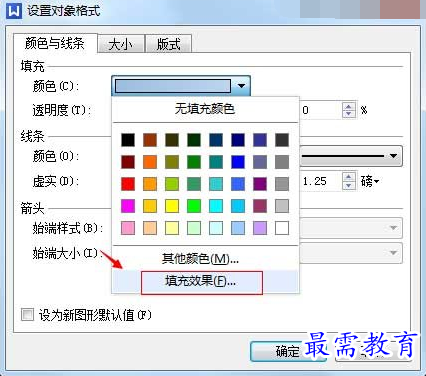Viewport: 426px width, 376px height.
Task: Pick the olive swatch in second row
Action: click(x=172, y=162)
